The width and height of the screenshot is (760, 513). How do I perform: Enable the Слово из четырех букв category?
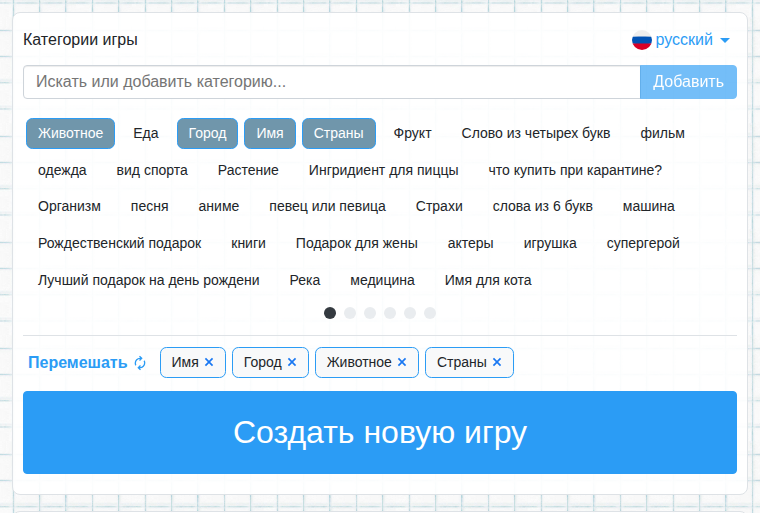click(x=536, y=133)
